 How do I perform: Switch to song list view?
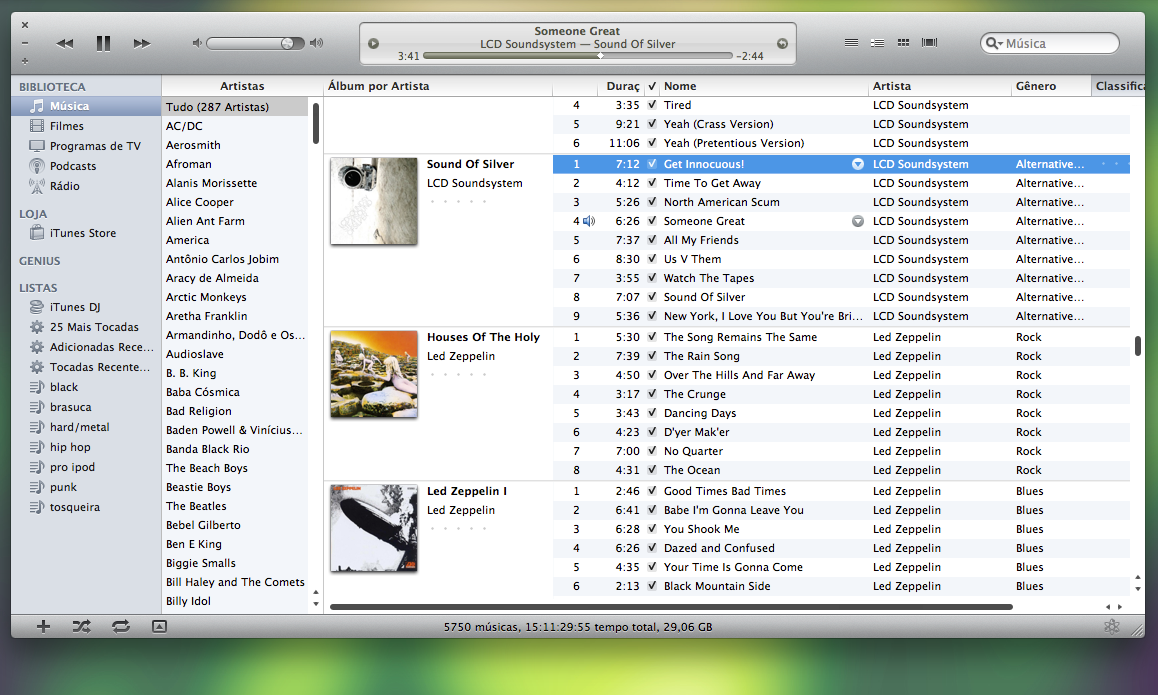click(x=852, y=43)
